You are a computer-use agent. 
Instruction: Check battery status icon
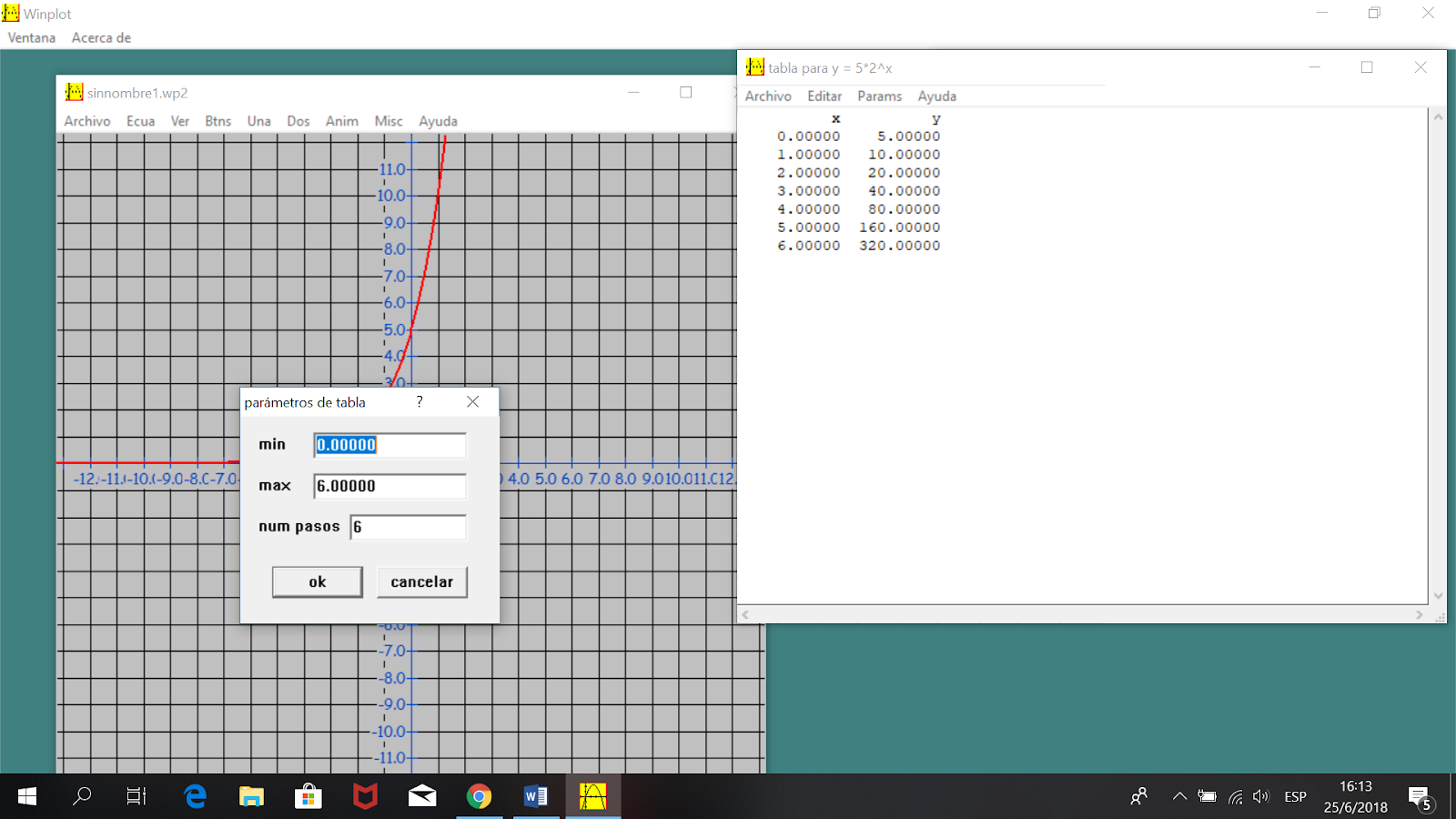(x=1207, y=796)
